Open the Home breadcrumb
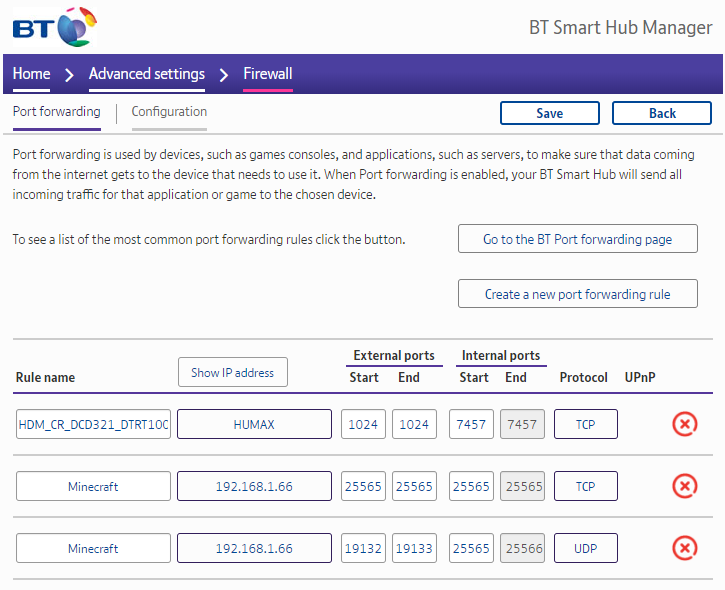The image size is (725, 590). pyautogui.click(x=31, y=74)
